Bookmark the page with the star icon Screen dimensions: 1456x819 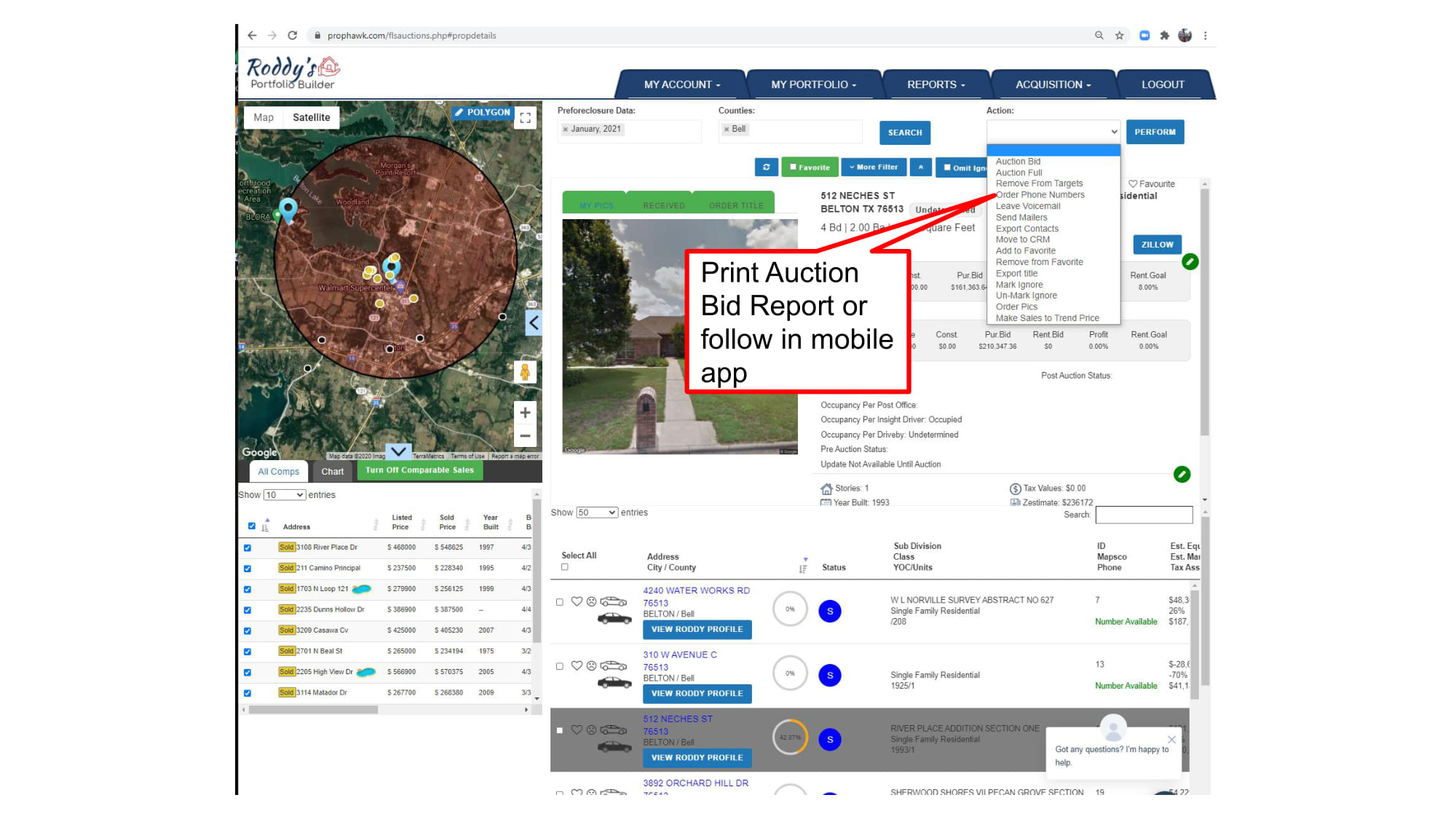point(1120,35)
